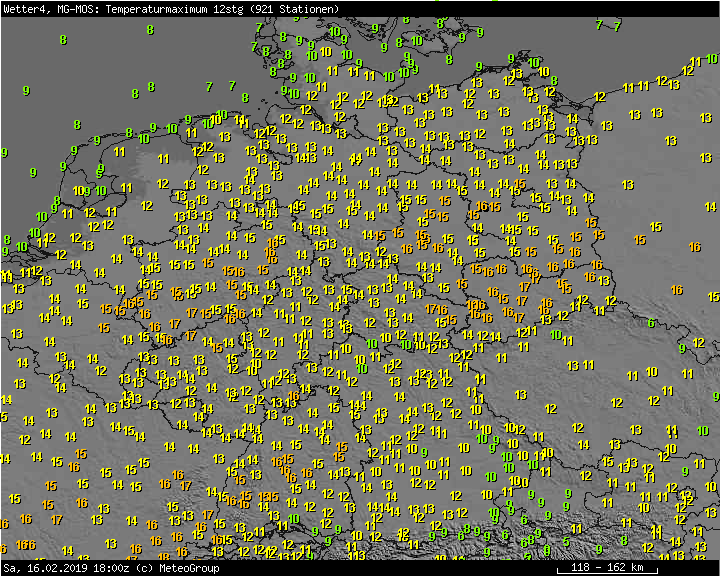Select the rightmost green 7 at top right
This screenshot has width=720, height=576.
(617, 26)
